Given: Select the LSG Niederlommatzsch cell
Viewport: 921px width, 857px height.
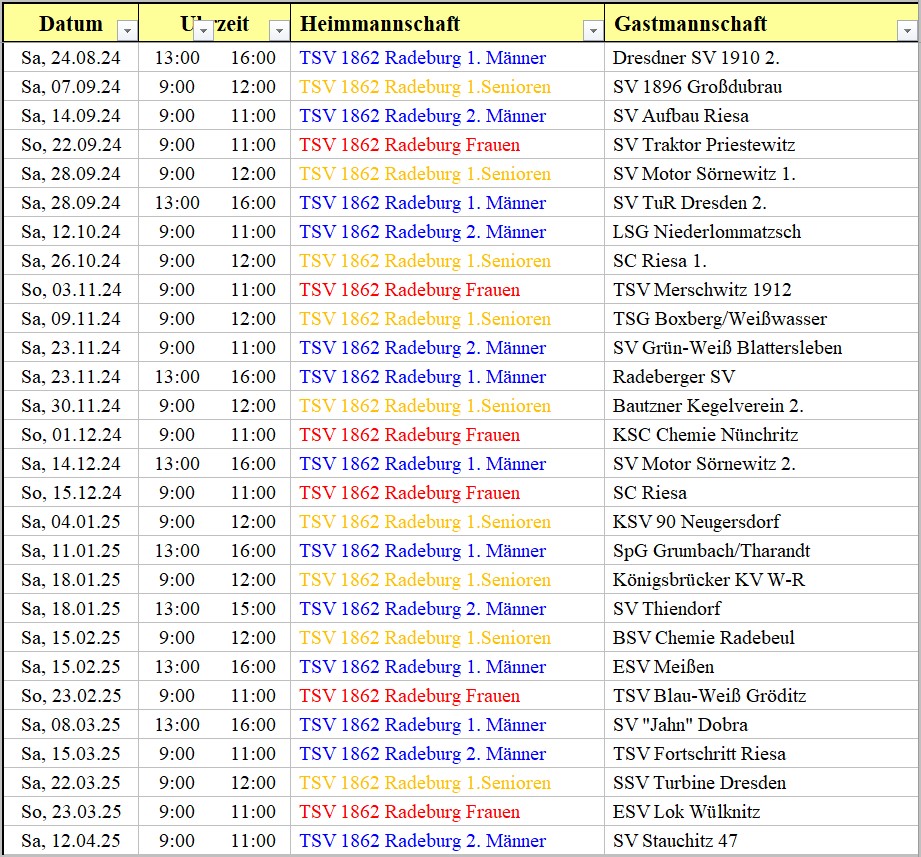Looking at the screenshot, I should [x=762, y=231].
